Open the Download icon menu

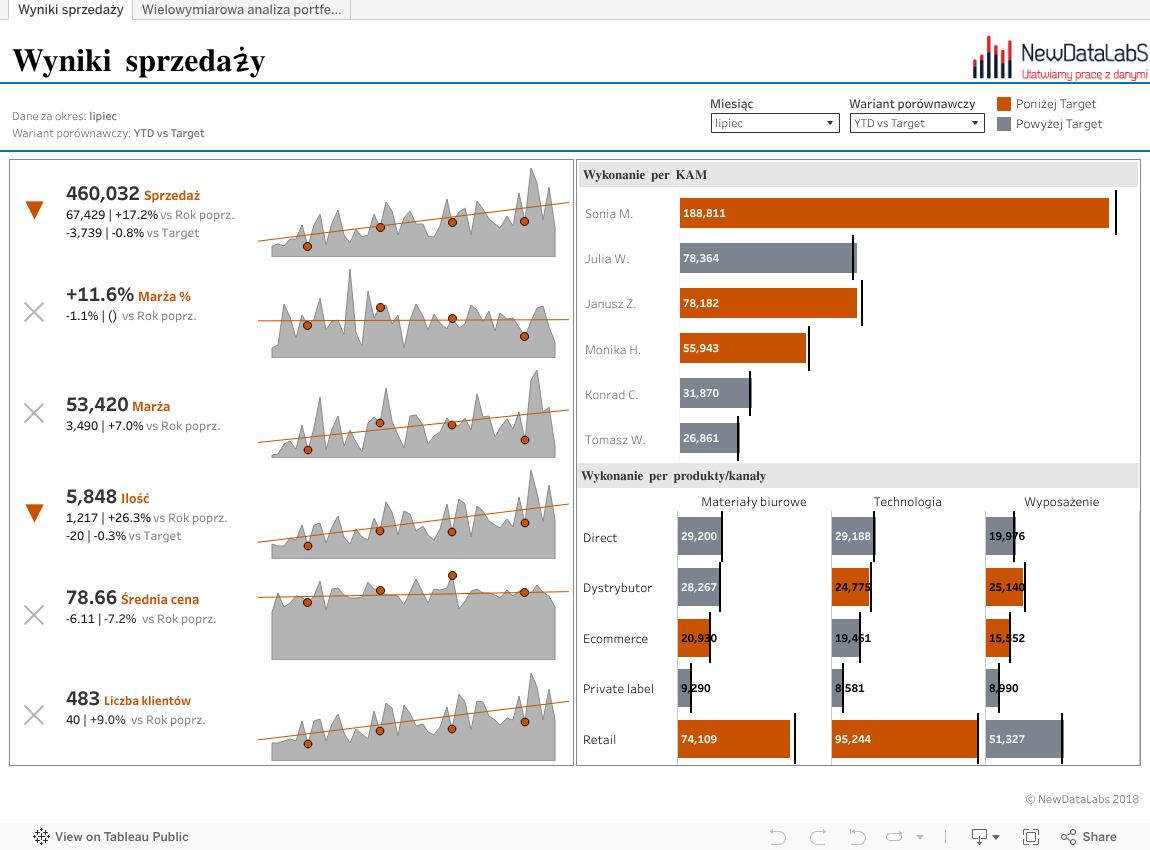pyautogui.click(x=979, y=837)
